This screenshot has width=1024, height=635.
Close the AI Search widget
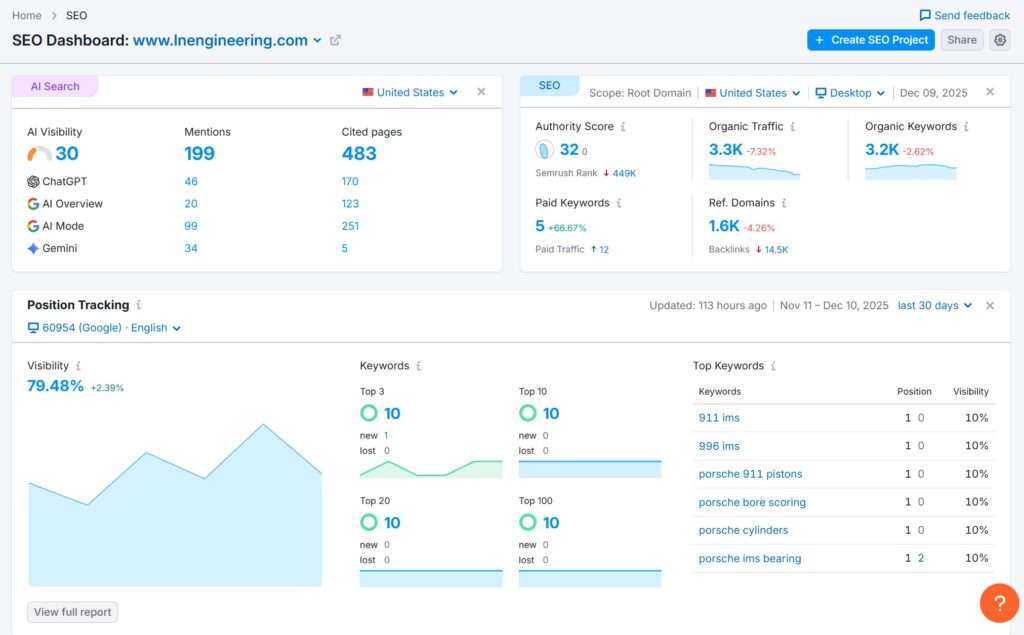click(x=481, y=92)
